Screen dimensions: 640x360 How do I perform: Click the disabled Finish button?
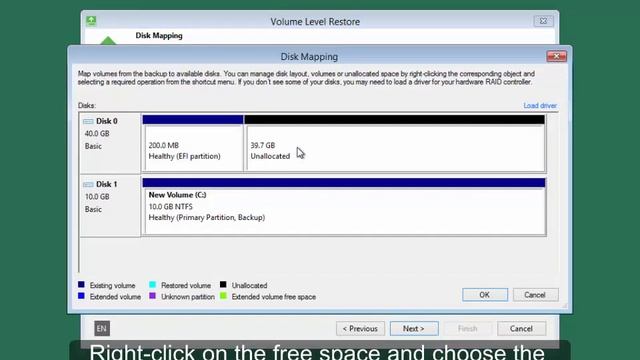(x=467, y=329)
